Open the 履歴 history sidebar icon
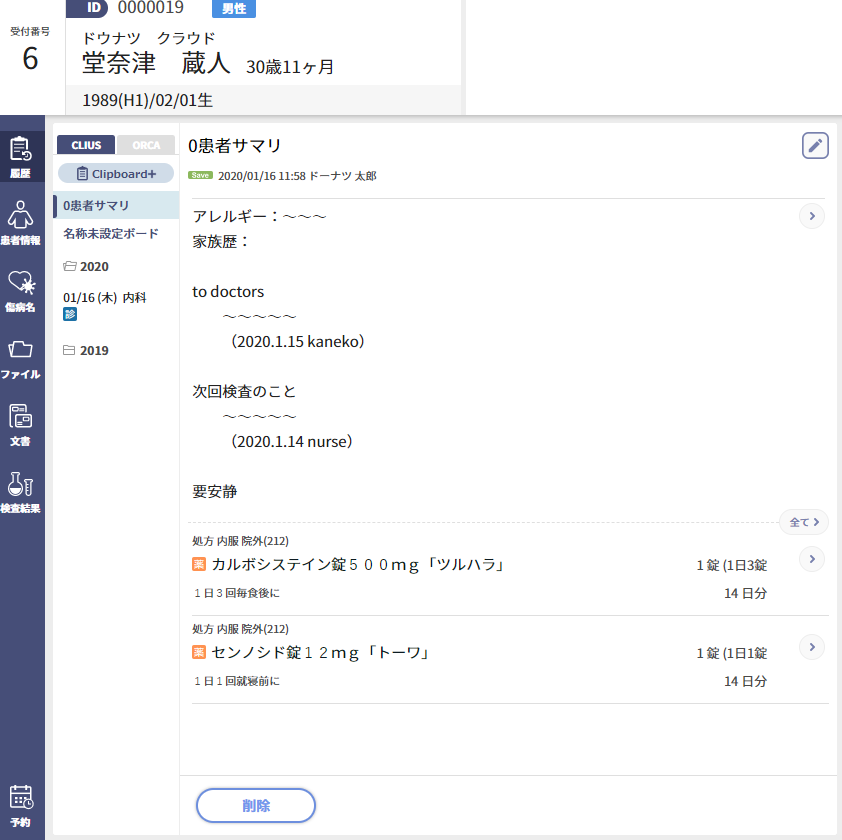The image size is (842, 840). click(20, 157)
